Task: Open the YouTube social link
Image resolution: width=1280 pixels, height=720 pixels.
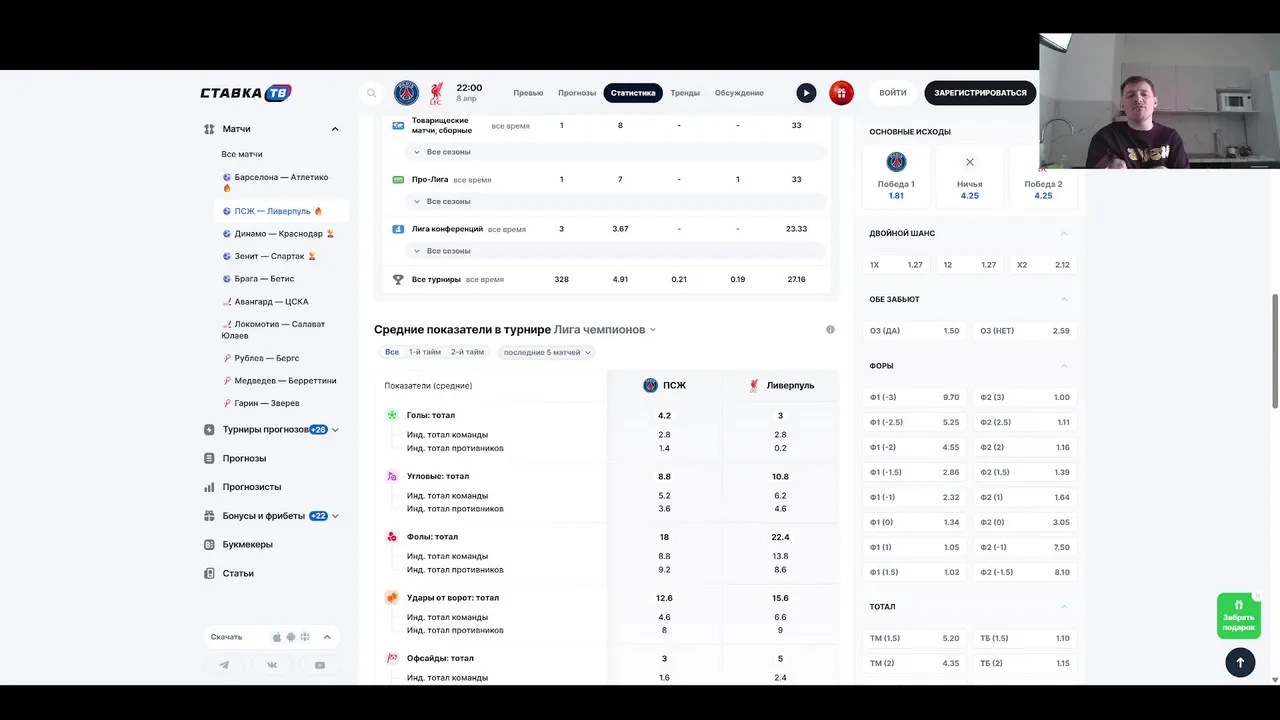Action: 320,665
